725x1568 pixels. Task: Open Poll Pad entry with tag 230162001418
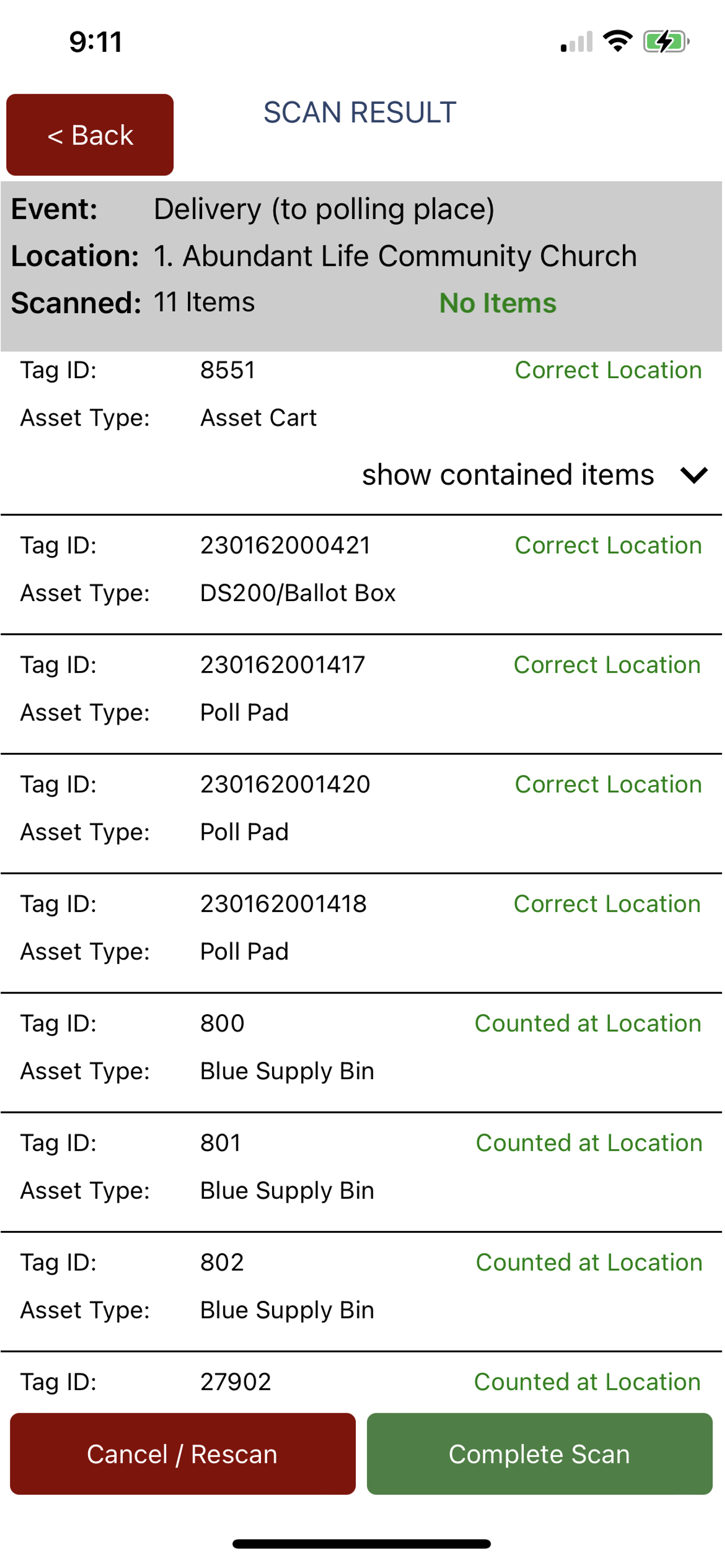(x=361, y=934)
